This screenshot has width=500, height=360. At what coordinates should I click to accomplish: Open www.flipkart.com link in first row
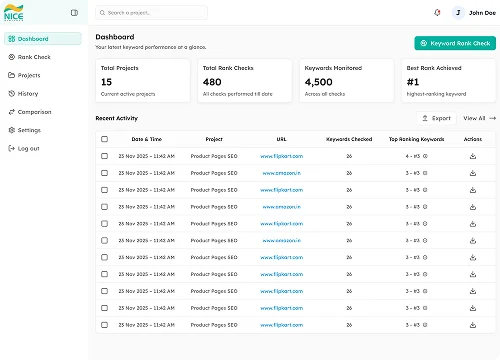282,156
